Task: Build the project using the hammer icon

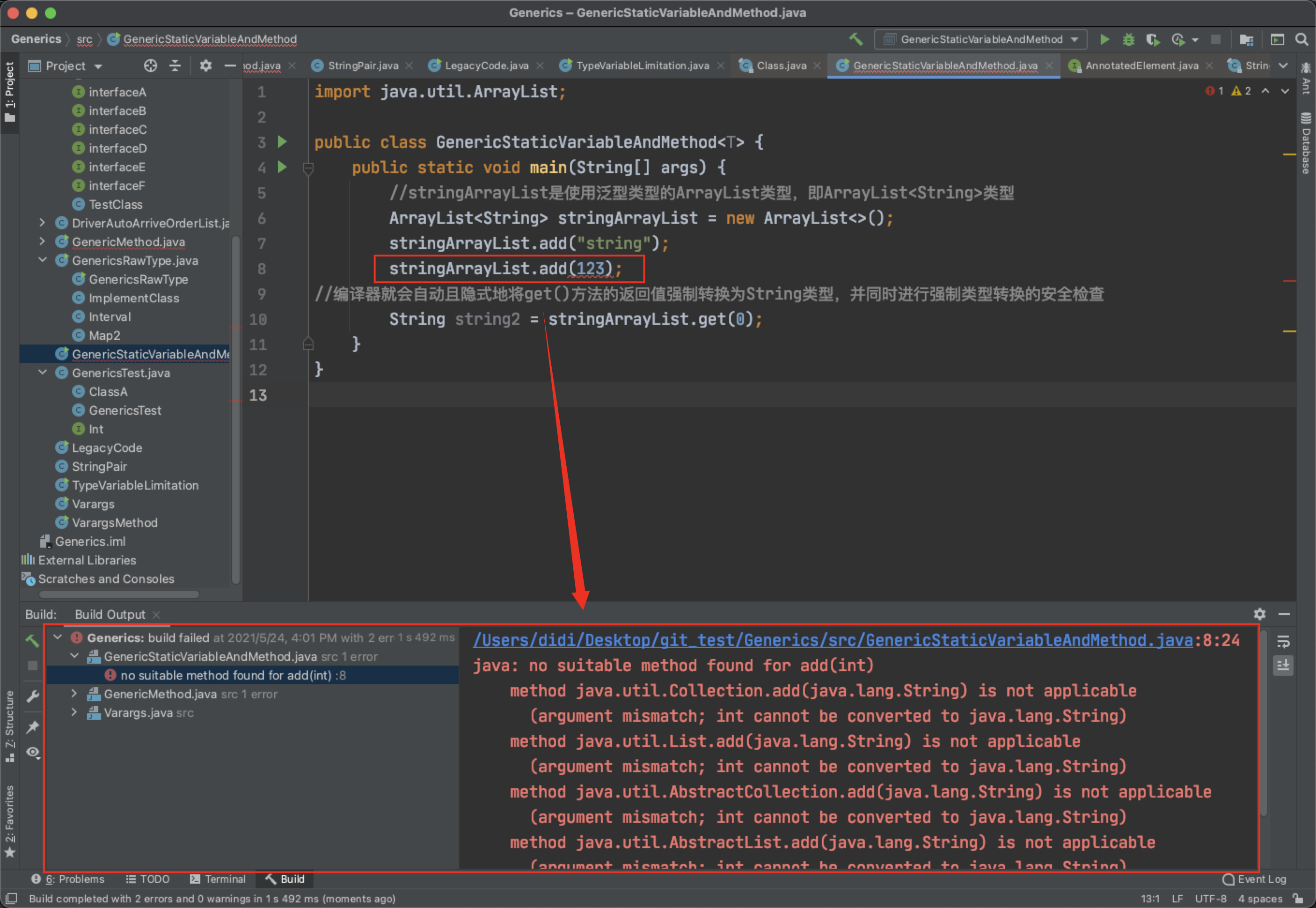Action: point(856,39)
